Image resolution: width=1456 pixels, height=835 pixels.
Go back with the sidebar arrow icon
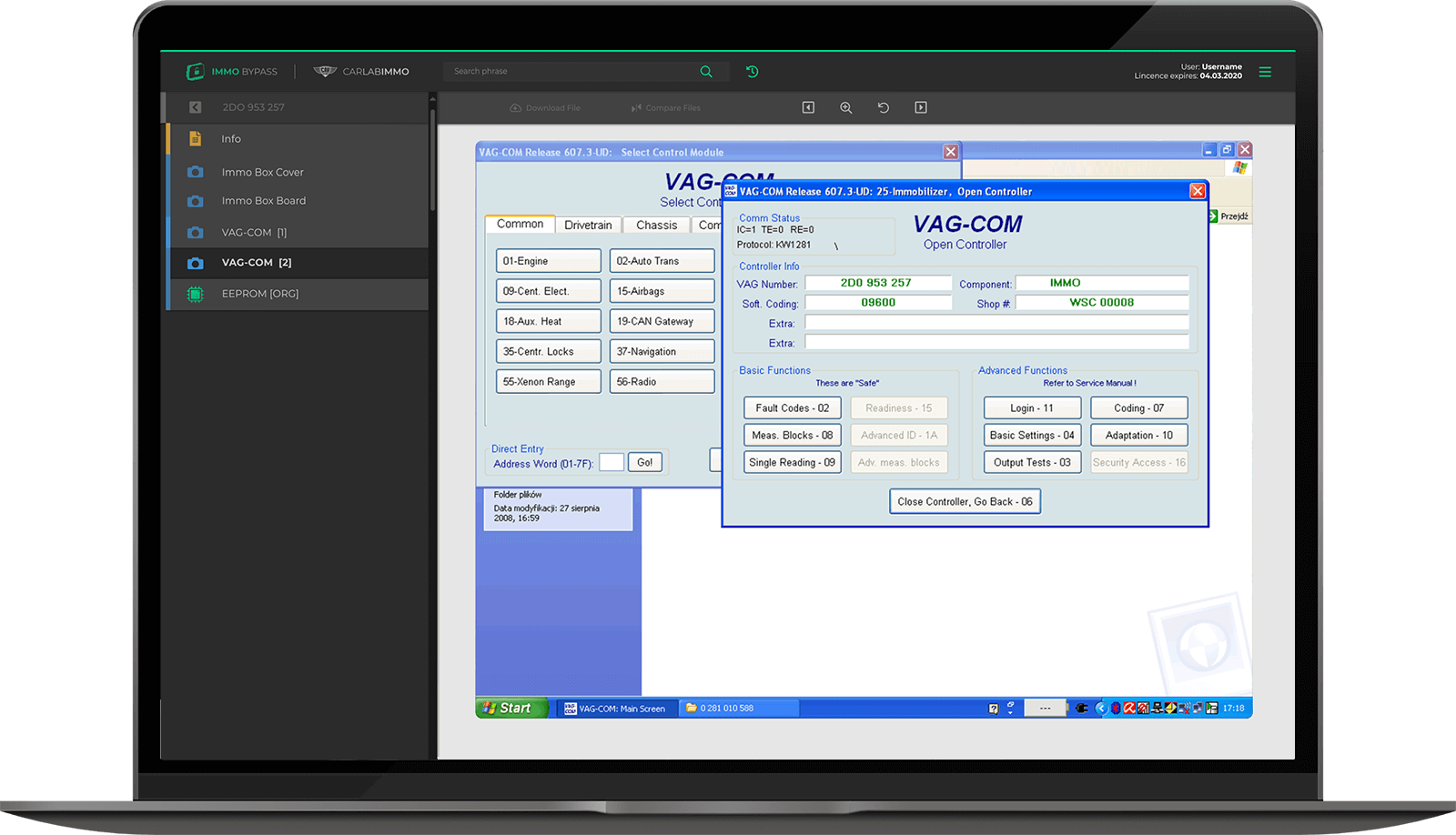click(x=195, y=107)
